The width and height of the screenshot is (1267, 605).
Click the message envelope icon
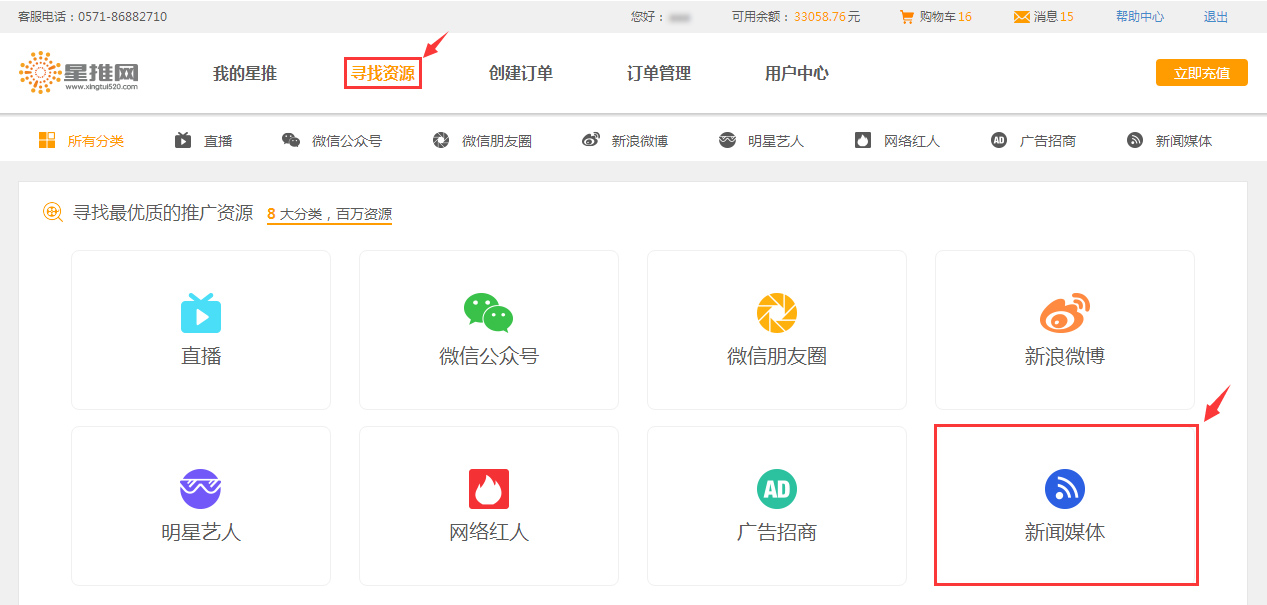1021,17
